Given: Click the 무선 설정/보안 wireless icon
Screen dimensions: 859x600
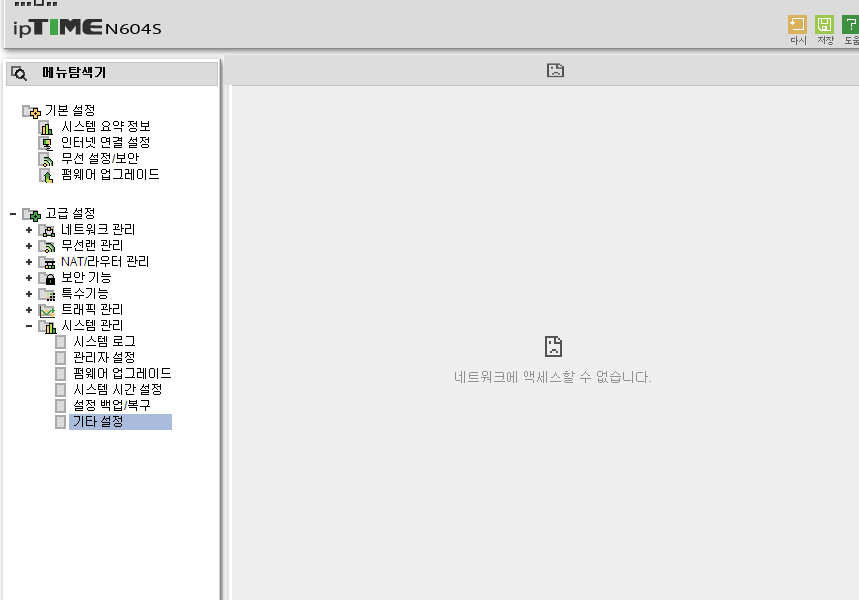Looking at the screenshot, I should click(46, 159).
